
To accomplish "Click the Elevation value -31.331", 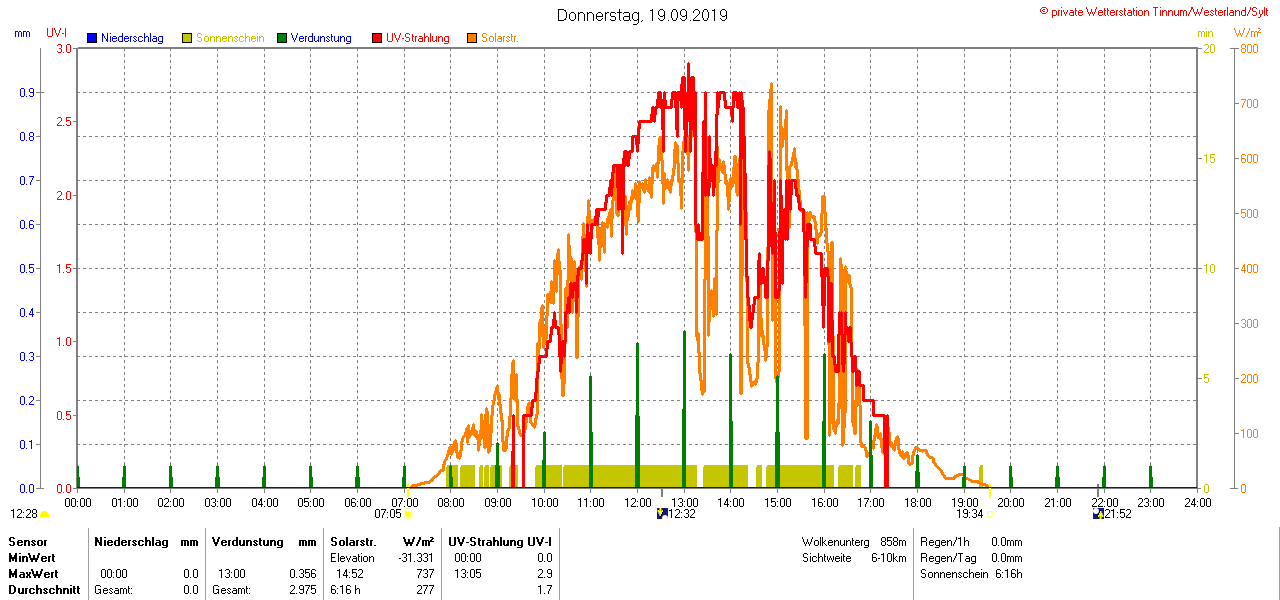I will pyautogui.click(x=414, y=557).
